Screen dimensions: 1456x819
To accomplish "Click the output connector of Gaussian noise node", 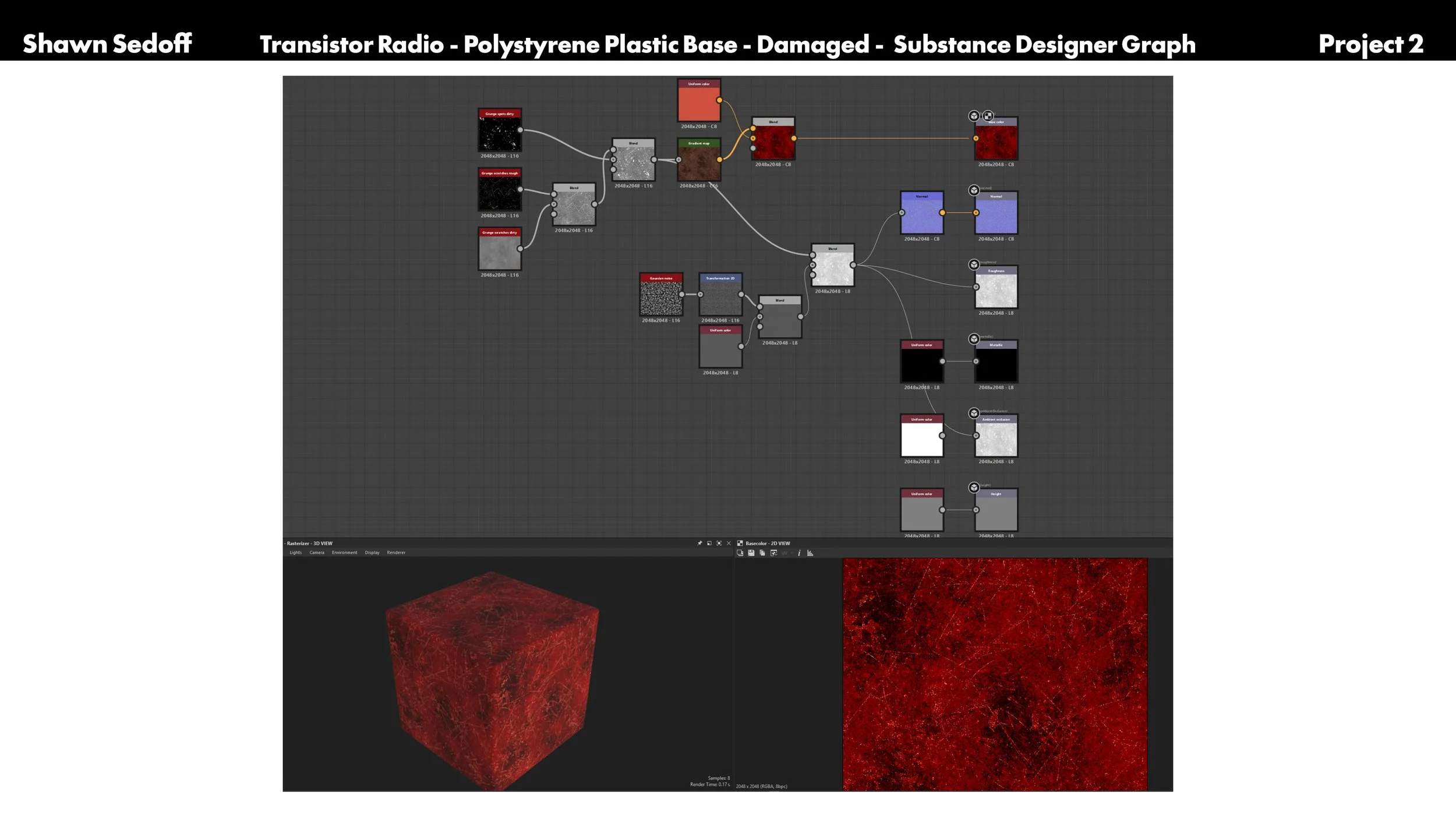I will click(681, 294).
